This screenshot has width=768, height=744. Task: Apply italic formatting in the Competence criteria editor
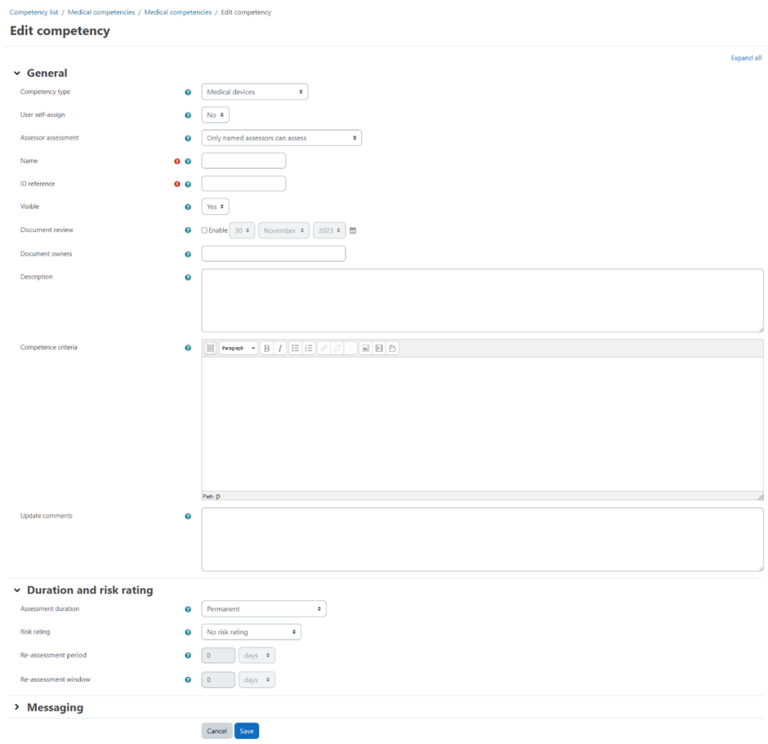[x=280, y=348]
